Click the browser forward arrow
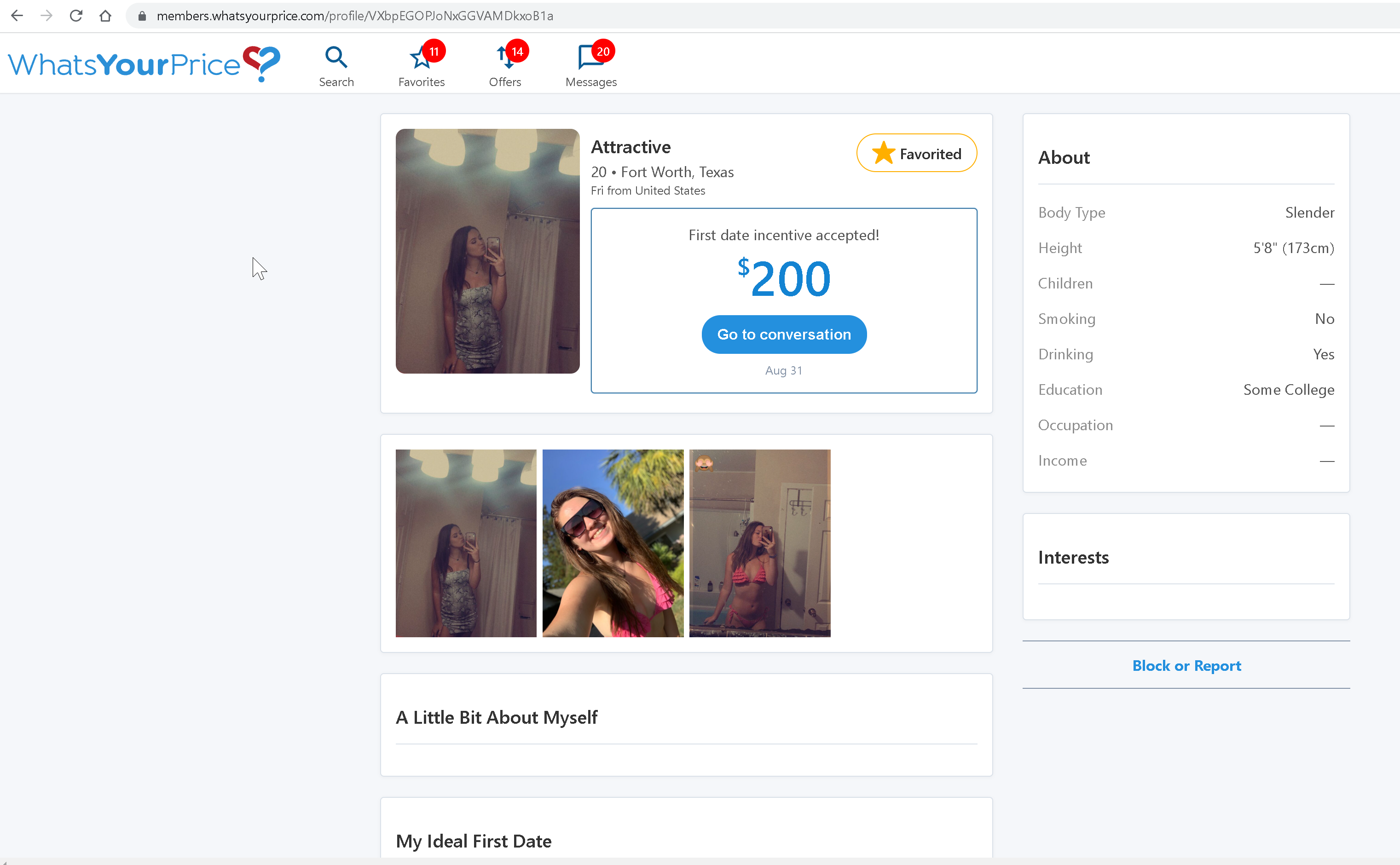The image size is (1400, 865). 46,16
